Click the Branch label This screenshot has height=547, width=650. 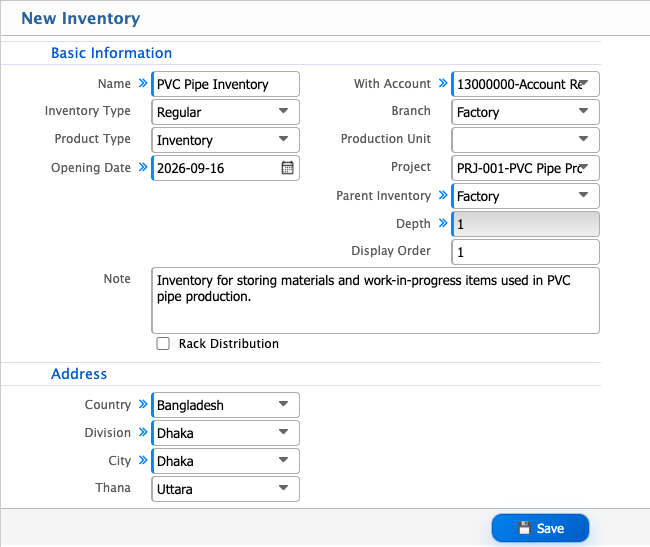(411, 111)
